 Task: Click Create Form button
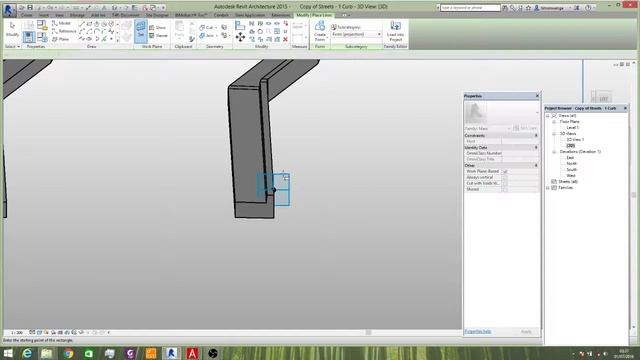320,31
